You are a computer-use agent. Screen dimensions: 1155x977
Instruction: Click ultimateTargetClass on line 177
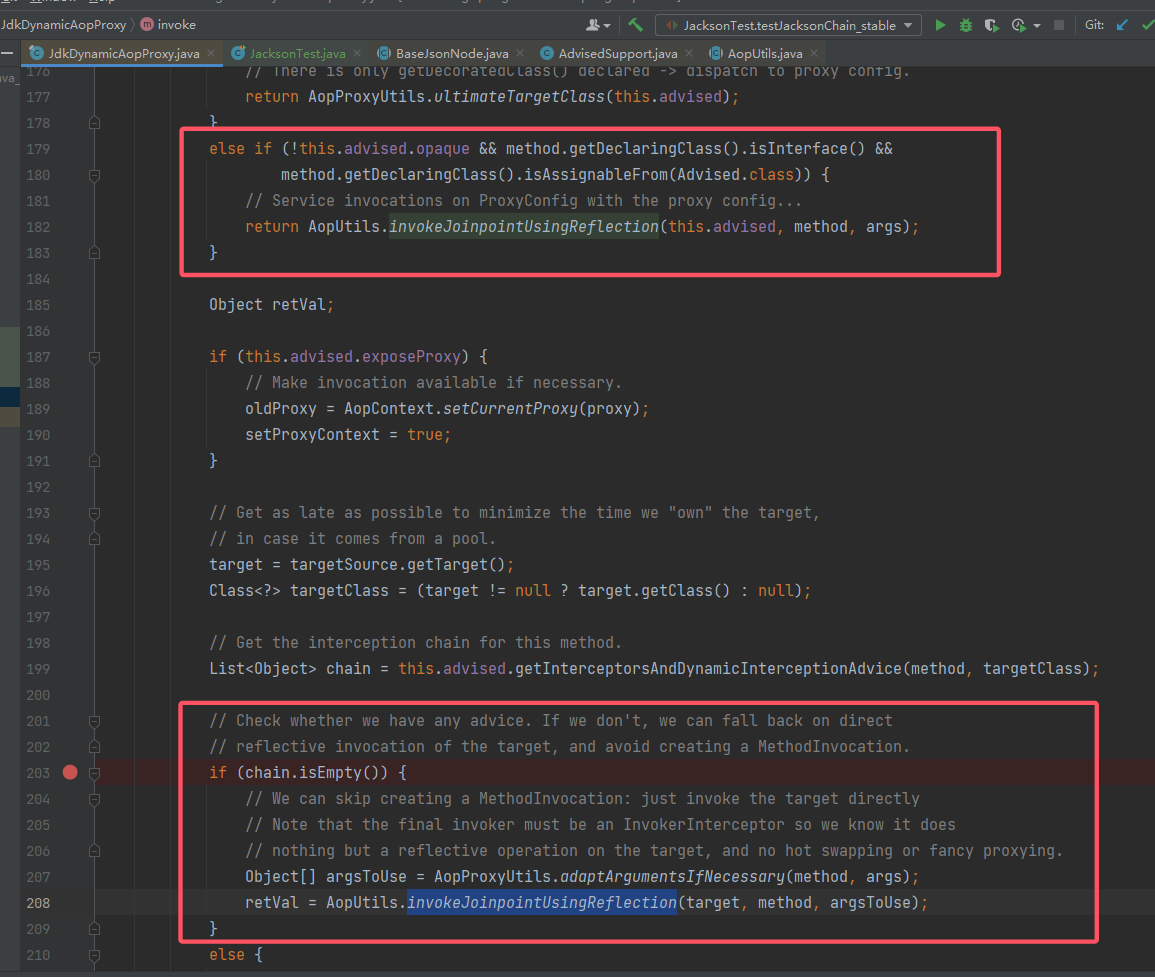click(x=519, y=97)
